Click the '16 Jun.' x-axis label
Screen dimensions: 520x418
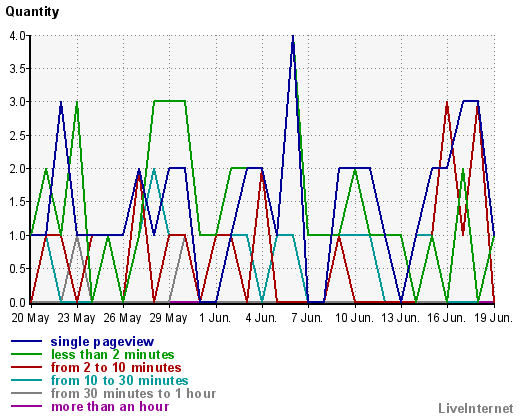pyautogui.click(x=447, y=318)
